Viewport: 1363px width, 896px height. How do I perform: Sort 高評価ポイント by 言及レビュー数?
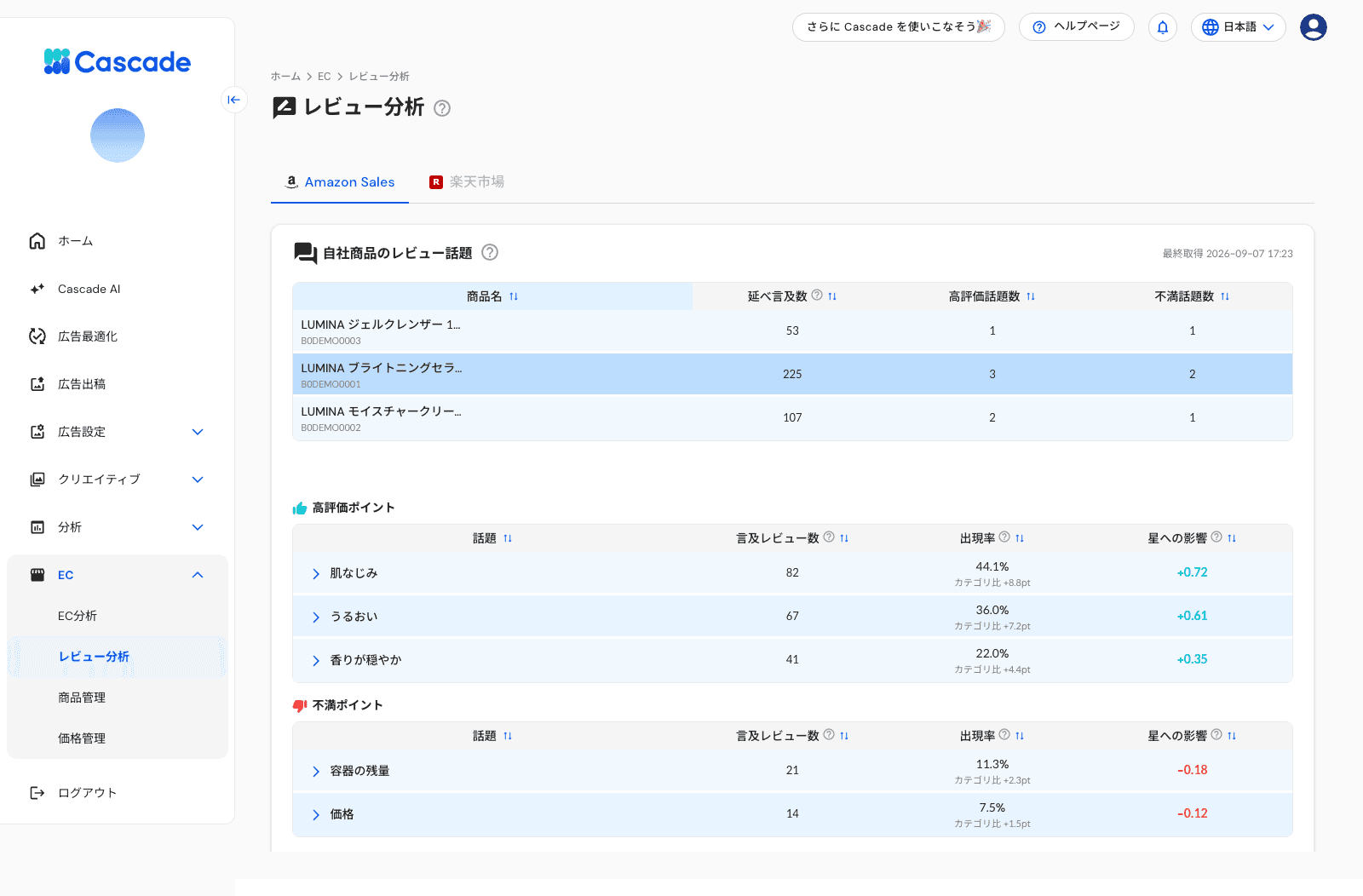click(x=844, y=538)
